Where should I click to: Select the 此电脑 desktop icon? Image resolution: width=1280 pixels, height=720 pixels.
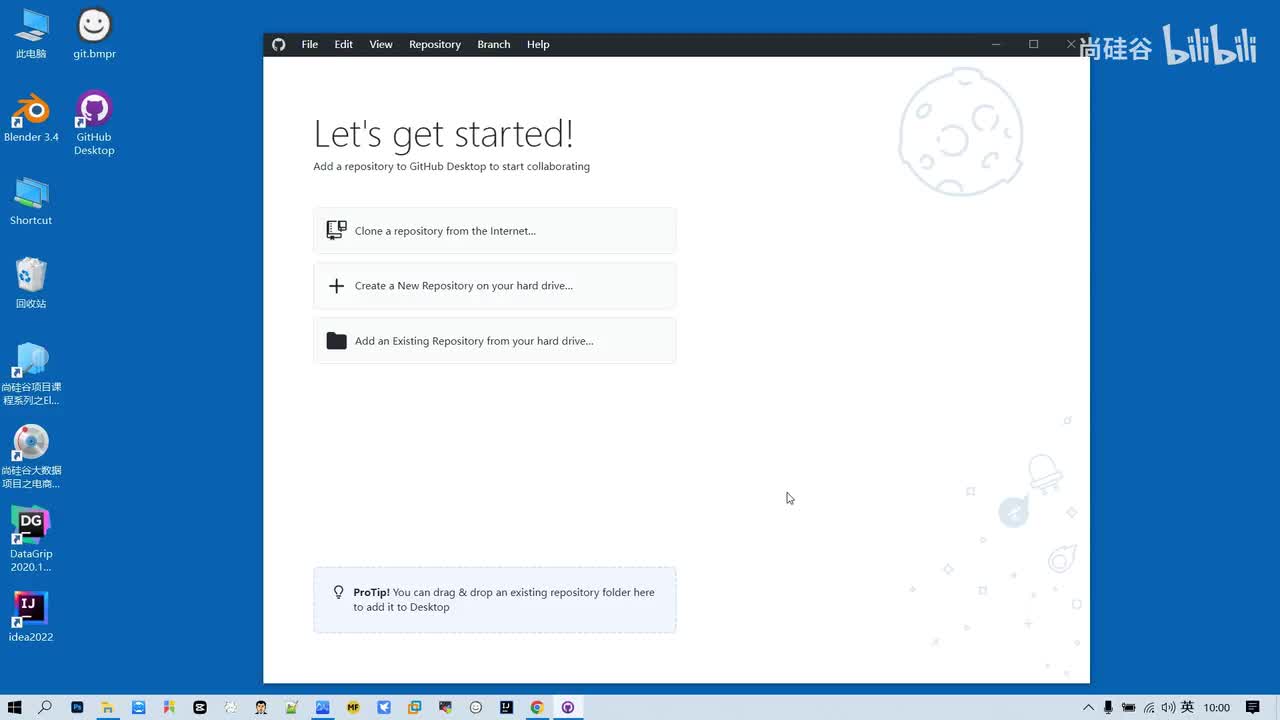(x=31, y=34)
